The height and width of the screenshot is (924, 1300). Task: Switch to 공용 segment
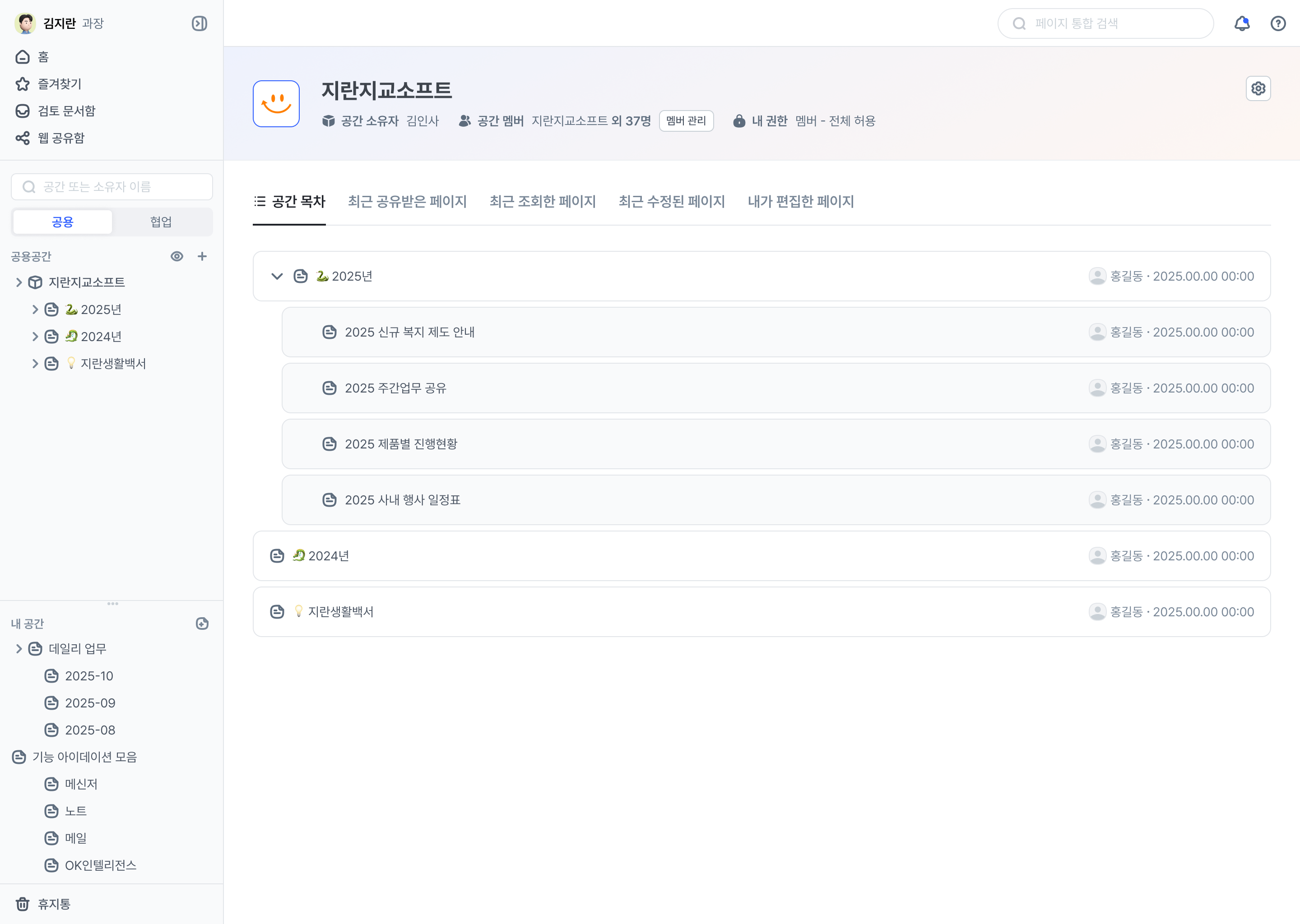[x=63, y=222]
